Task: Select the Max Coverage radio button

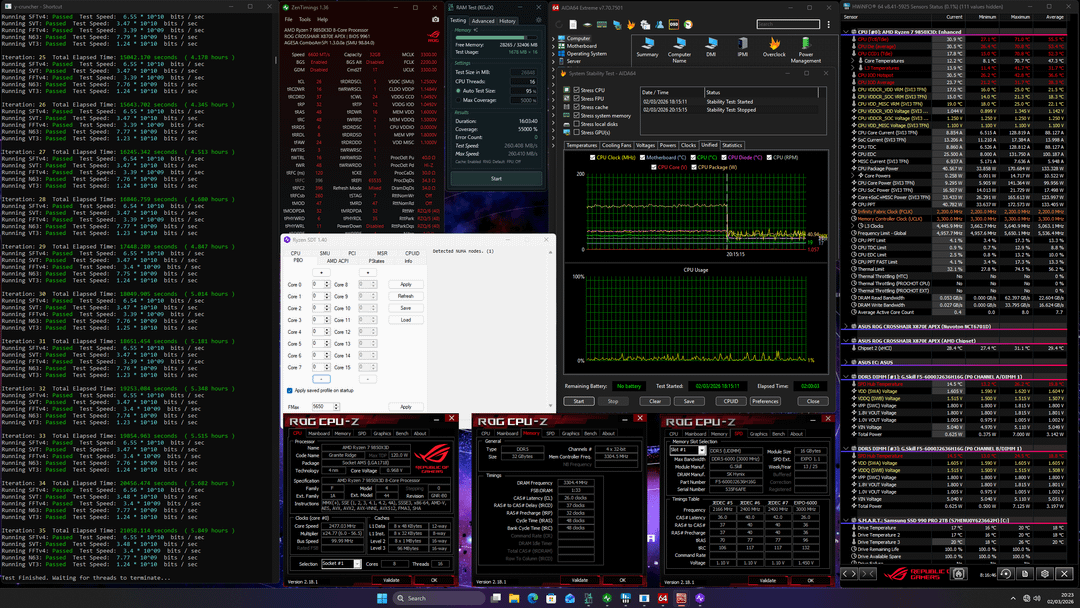Action: 458,100
